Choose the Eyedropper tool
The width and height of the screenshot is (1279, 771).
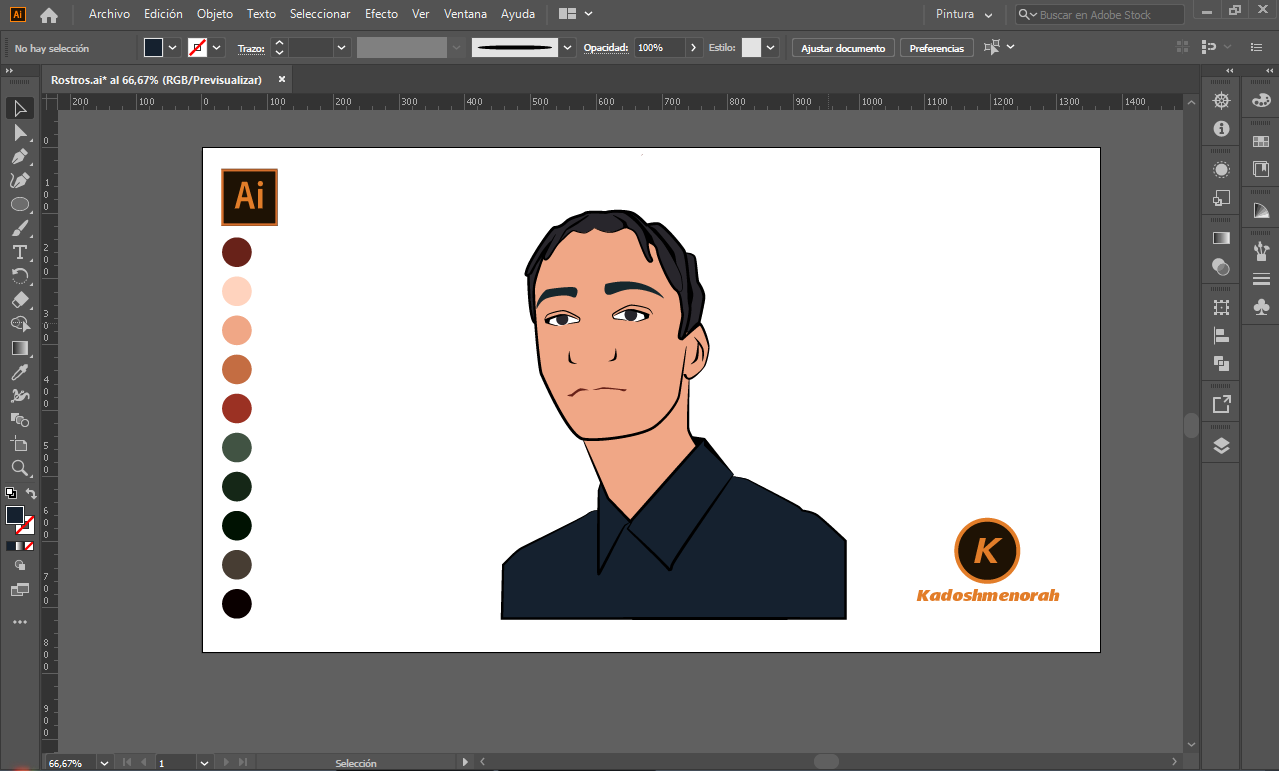(x=19, y=372)
